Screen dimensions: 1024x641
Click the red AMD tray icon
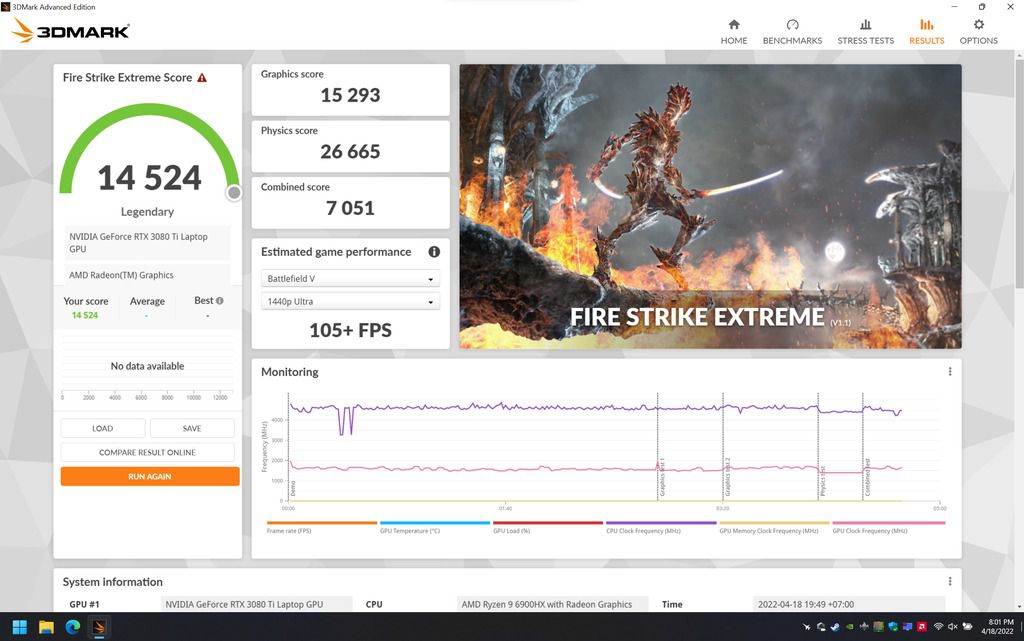click(x=921, y=627)
